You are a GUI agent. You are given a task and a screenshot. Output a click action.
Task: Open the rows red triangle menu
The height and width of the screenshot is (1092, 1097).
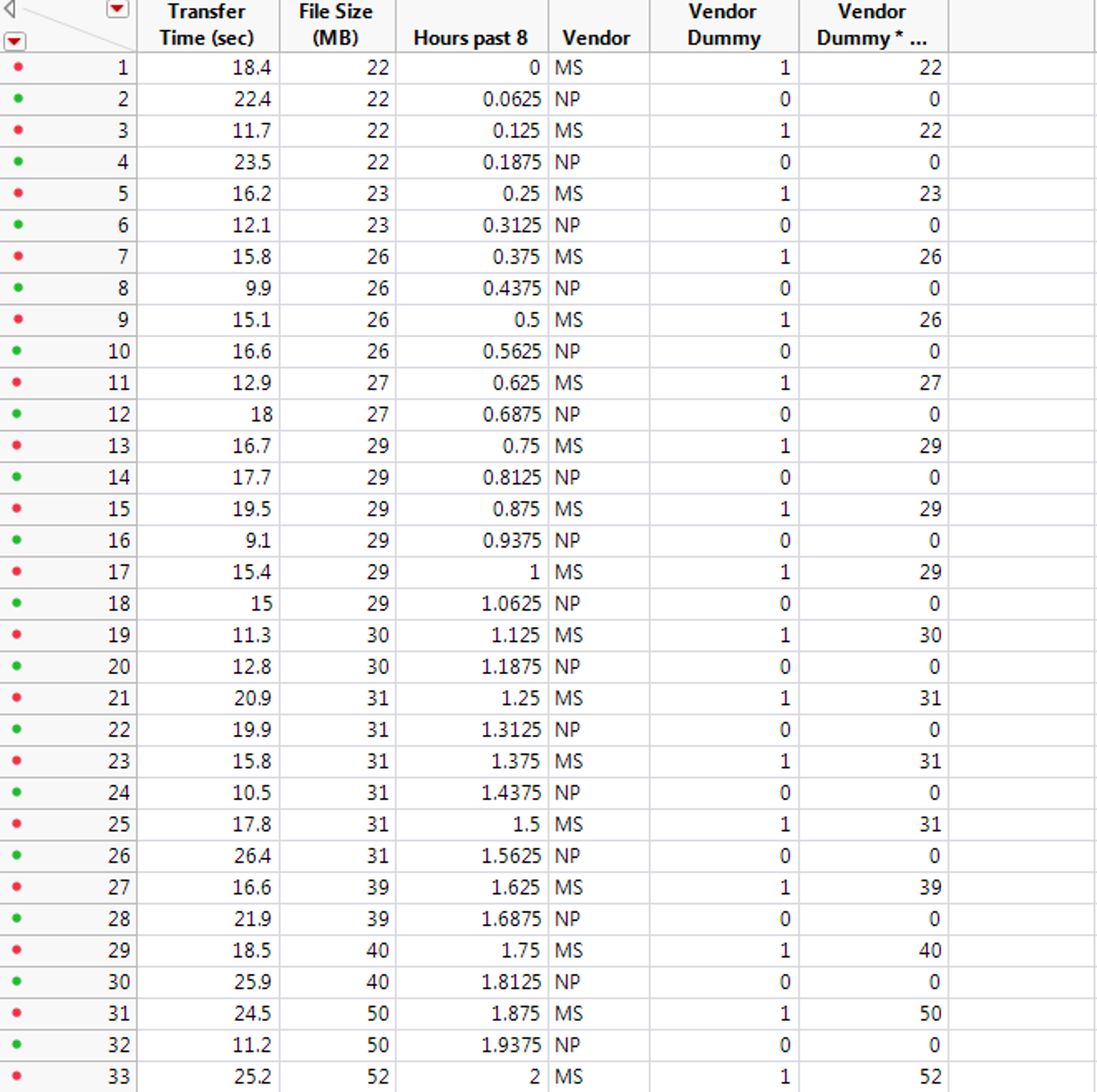tap(14, 41)
